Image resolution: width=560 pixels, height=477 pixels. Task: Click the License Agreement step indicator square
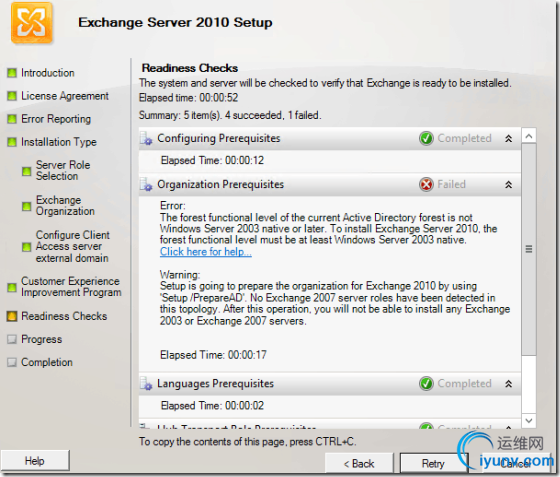coord(12,96)
